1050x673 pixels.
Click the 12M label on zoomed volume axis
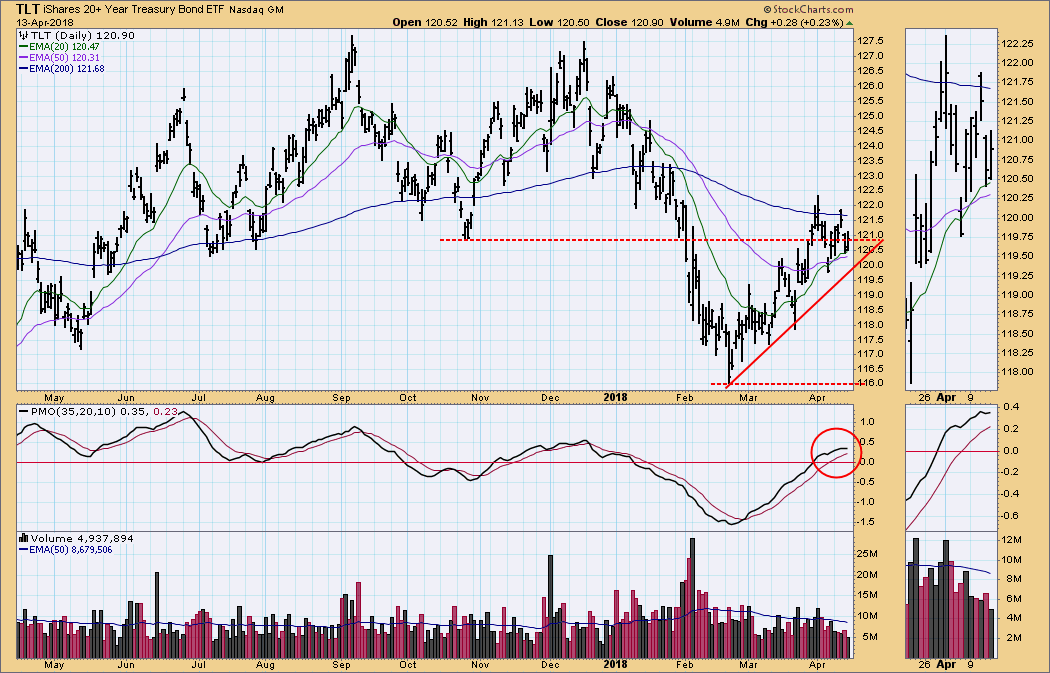pyautogui.click(x=1011, y=540)
